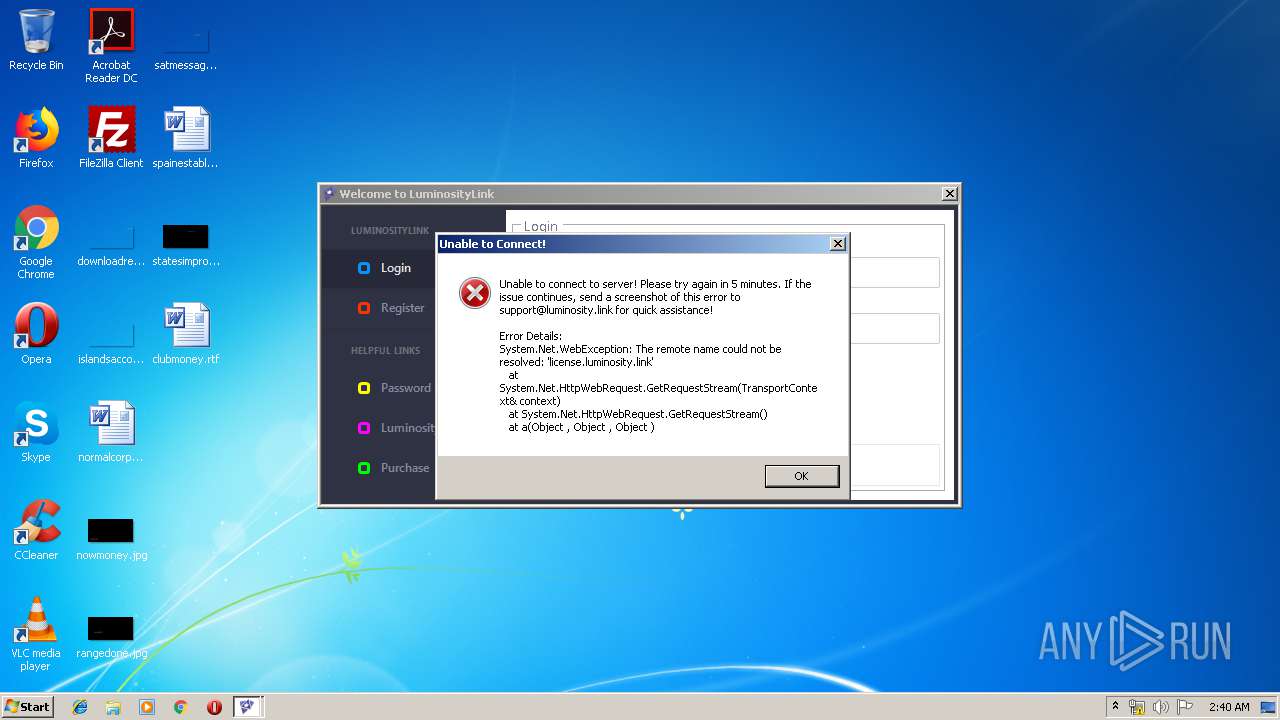Click the second login input field
The width and height of the screenshot is (1280, 720).
tap(894, 329)
